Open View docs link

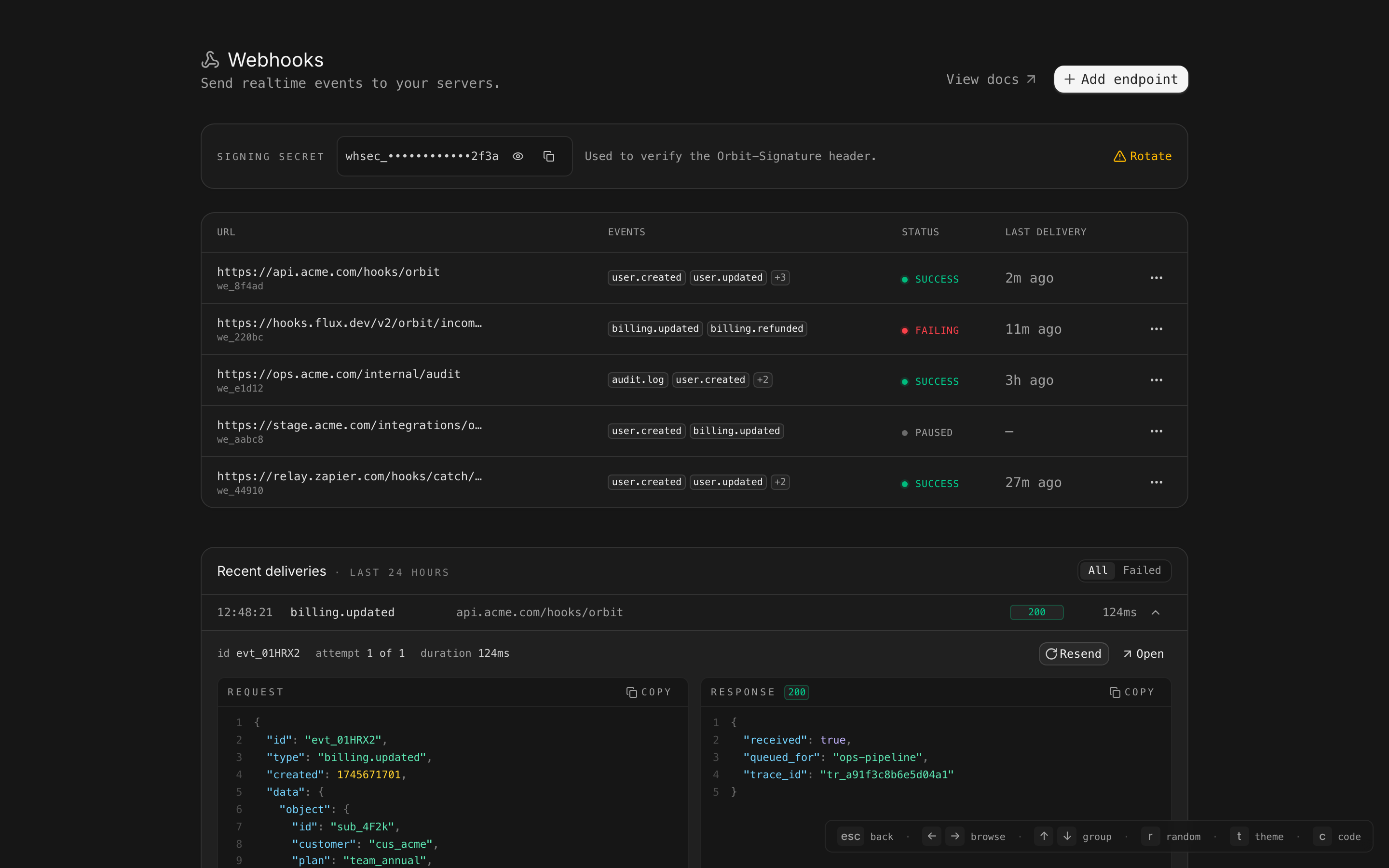[x=991, y=79]
